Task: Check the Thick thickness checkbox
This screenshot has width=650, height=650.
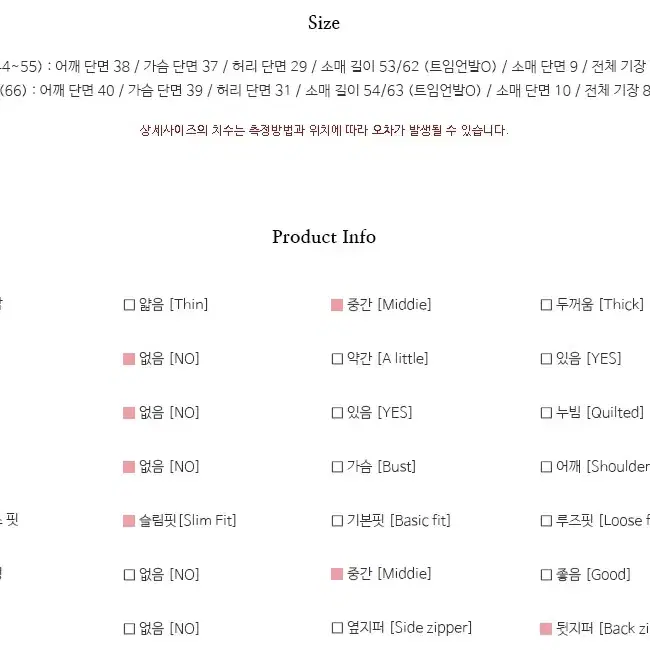Action: coord(546,305)
